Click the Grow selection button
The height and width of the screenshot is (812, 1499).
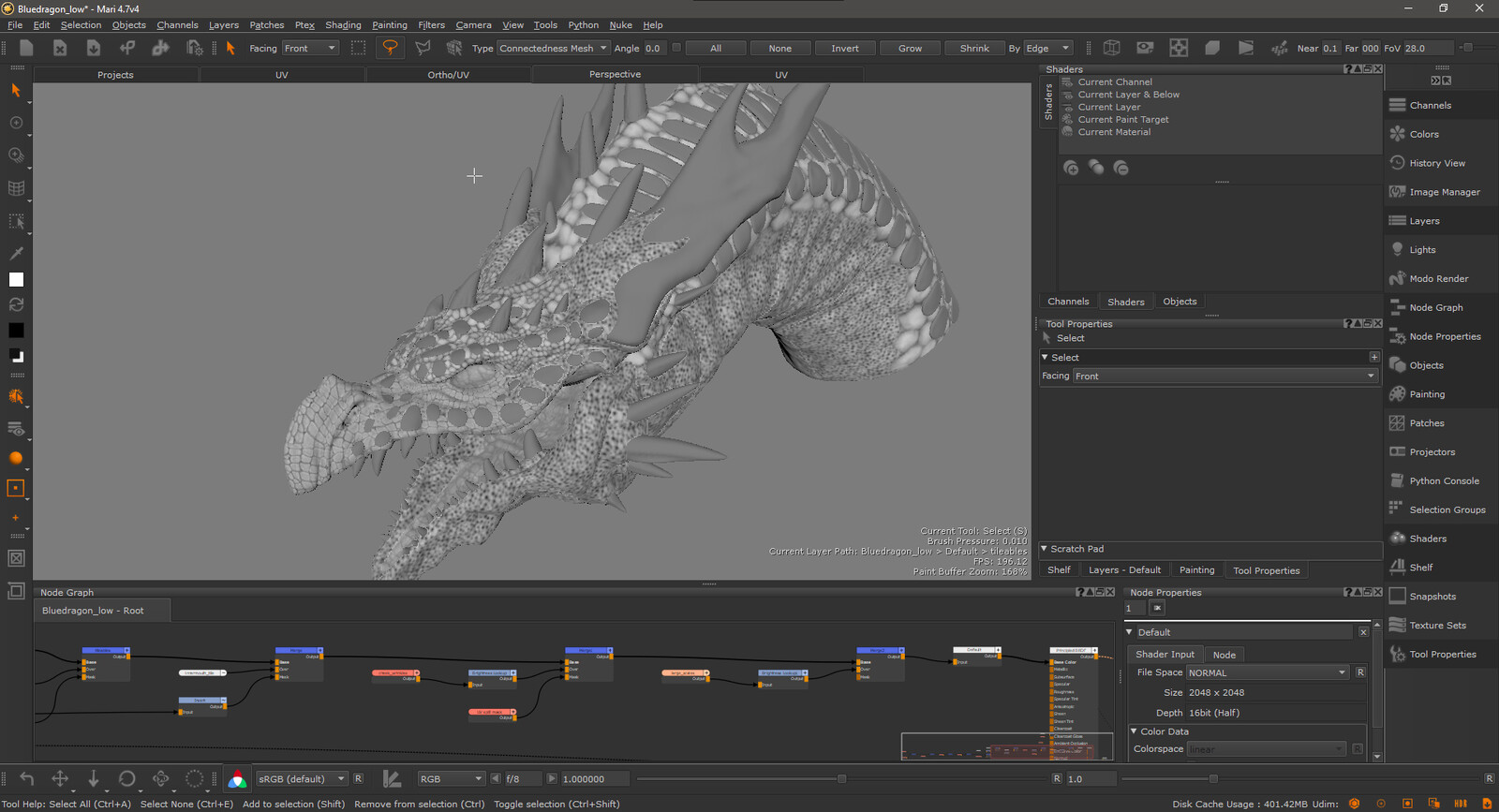click(911, 48)
